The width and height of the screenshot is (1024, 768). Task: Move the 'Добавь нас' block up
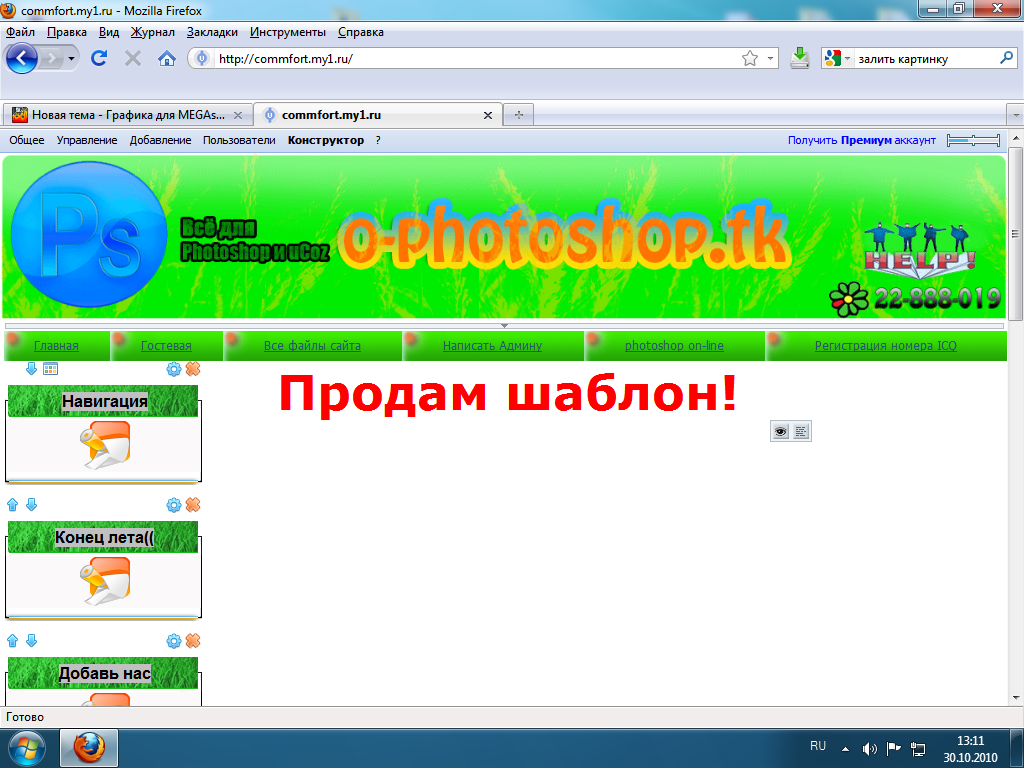coord(12,641)
